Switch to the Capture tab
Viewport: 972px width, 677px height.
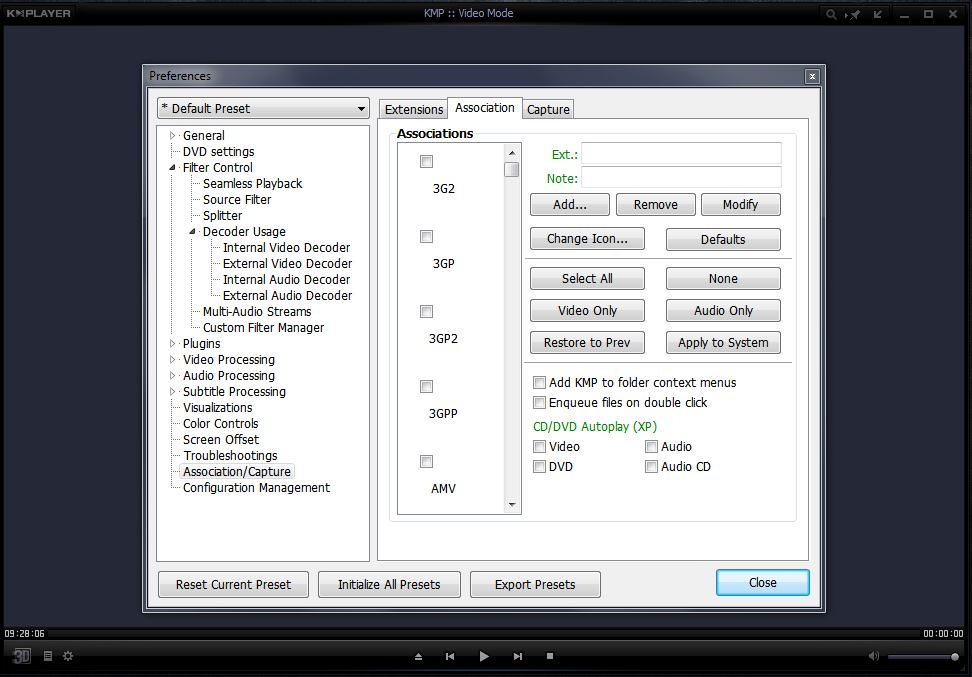(547, 109)
